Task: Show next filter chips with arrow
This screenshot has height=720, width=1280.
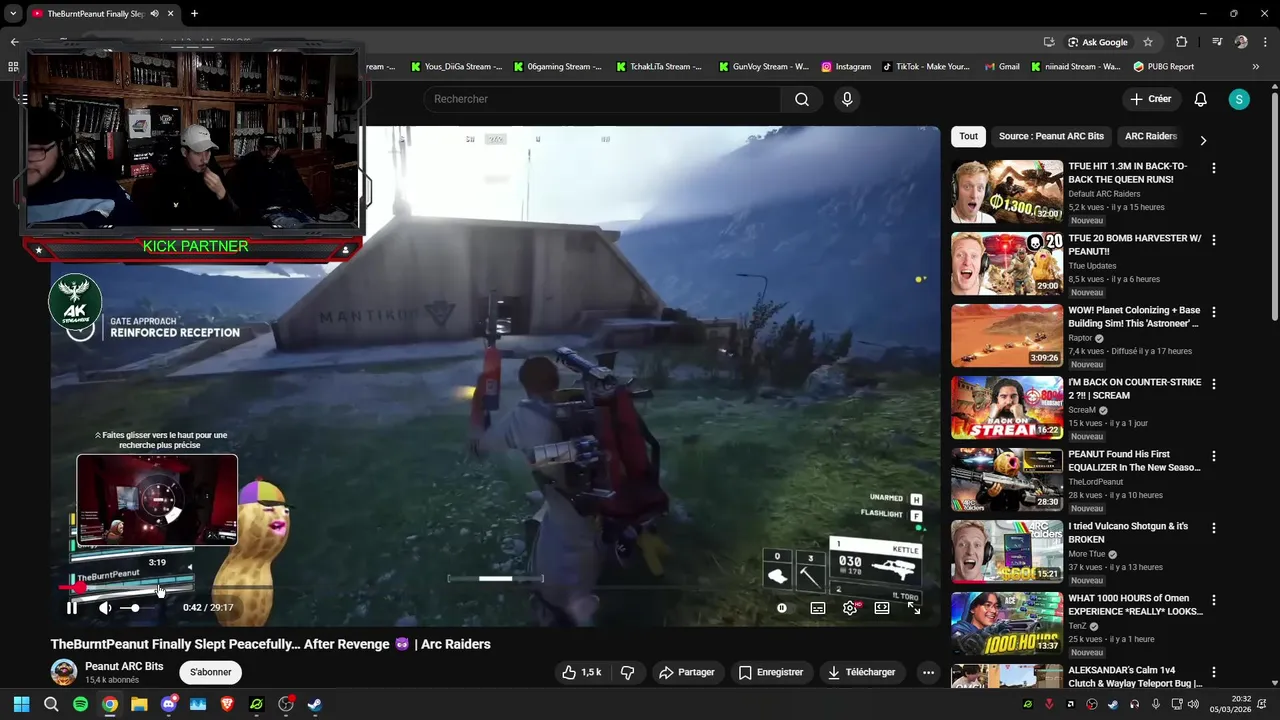Action: 1203,140
